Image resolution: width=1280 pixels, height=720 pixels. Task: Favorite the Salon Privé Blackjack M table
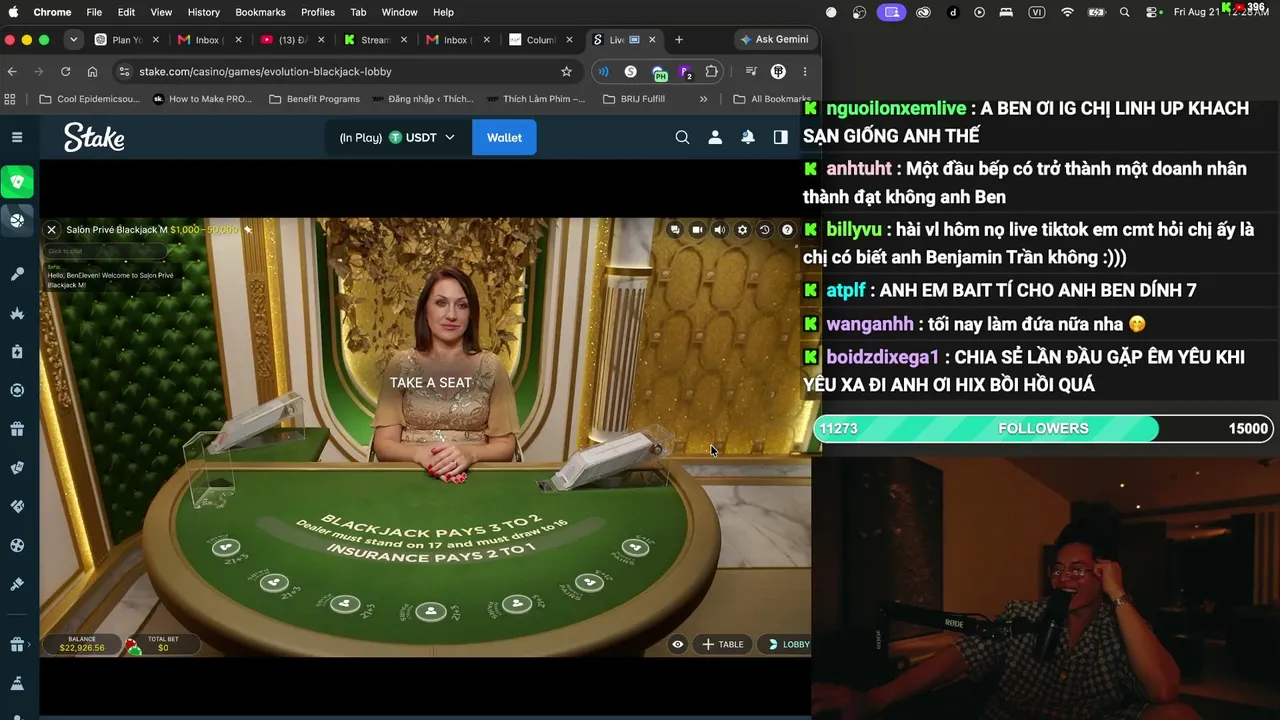[x=248, y=230]
